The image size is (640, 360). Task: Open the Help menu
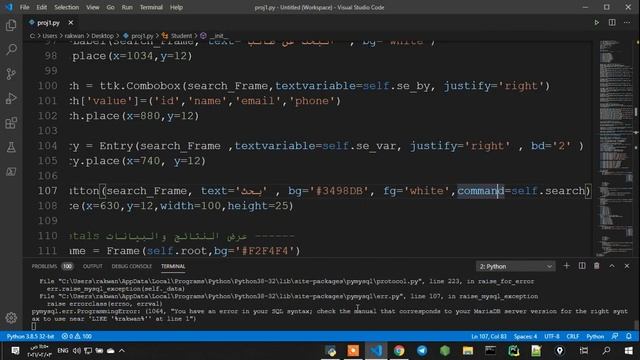coord(176,7)
